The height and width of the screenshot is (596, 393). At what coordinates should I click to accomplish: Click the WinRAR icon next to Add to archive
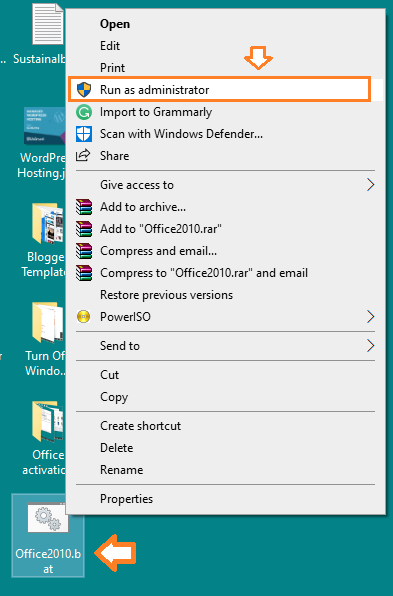click(x=84, y=207)
